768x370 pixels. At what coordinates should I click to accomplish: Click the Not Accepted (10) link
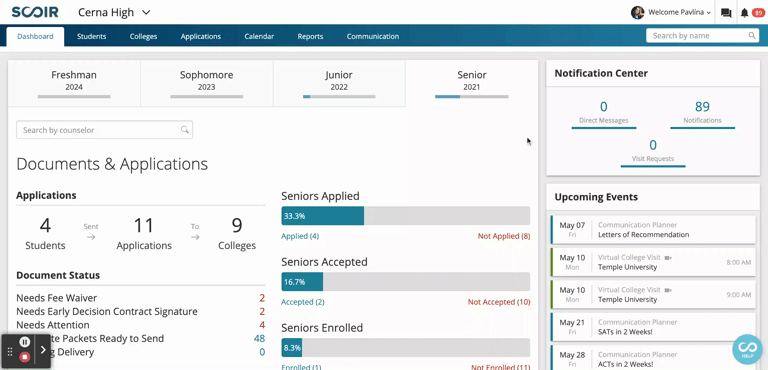499,302
